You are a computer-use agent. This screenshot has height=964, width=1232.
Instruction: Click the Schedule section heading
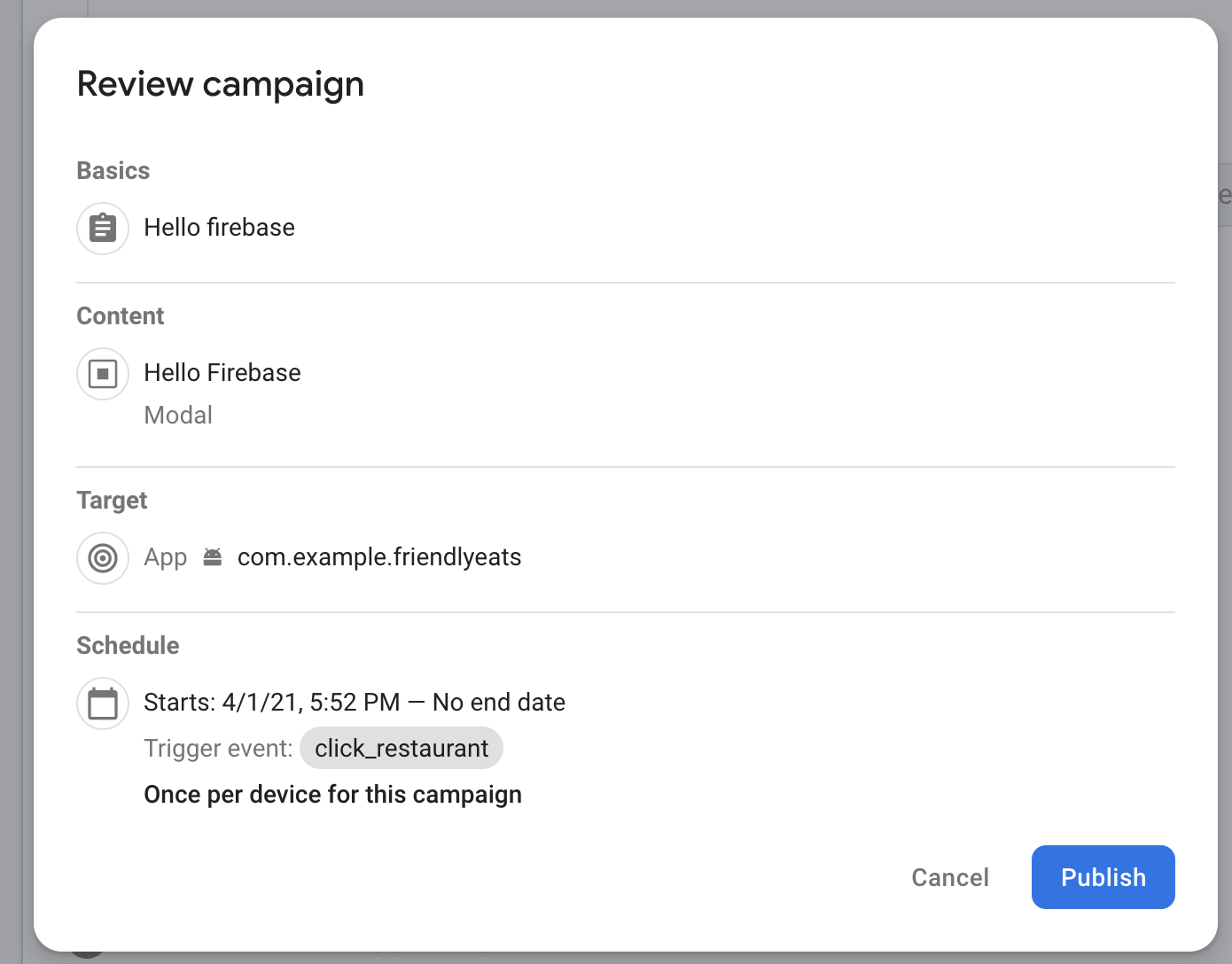tap(128, 646)
